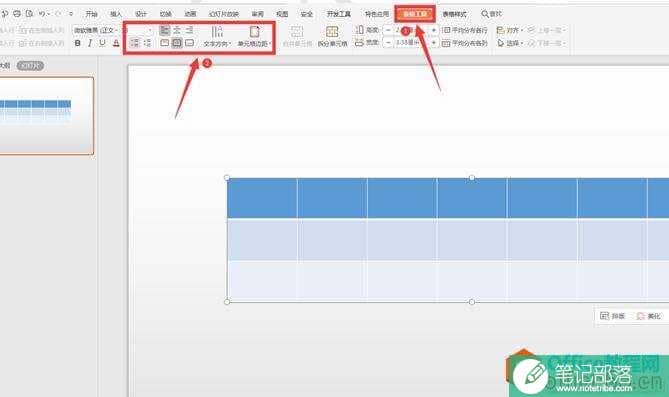The width and height of the screenshot is (669, 397).
Task: Open the 单元格边距 cell margins dropdown
Action: 254,36
